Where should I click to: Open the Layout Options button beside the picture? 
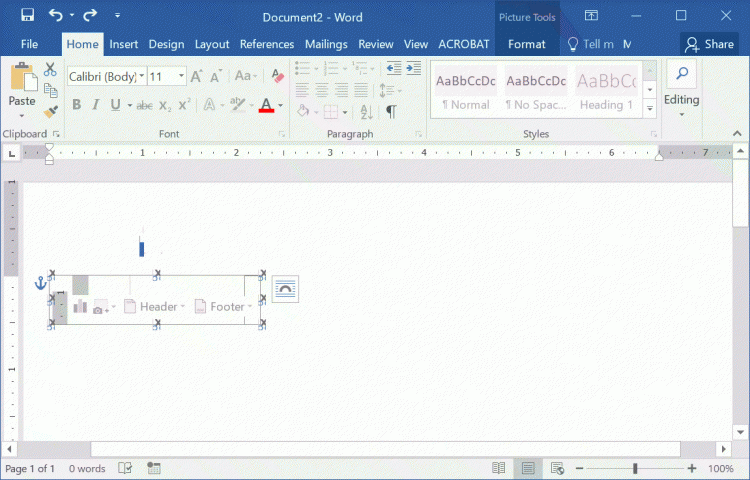285,288
